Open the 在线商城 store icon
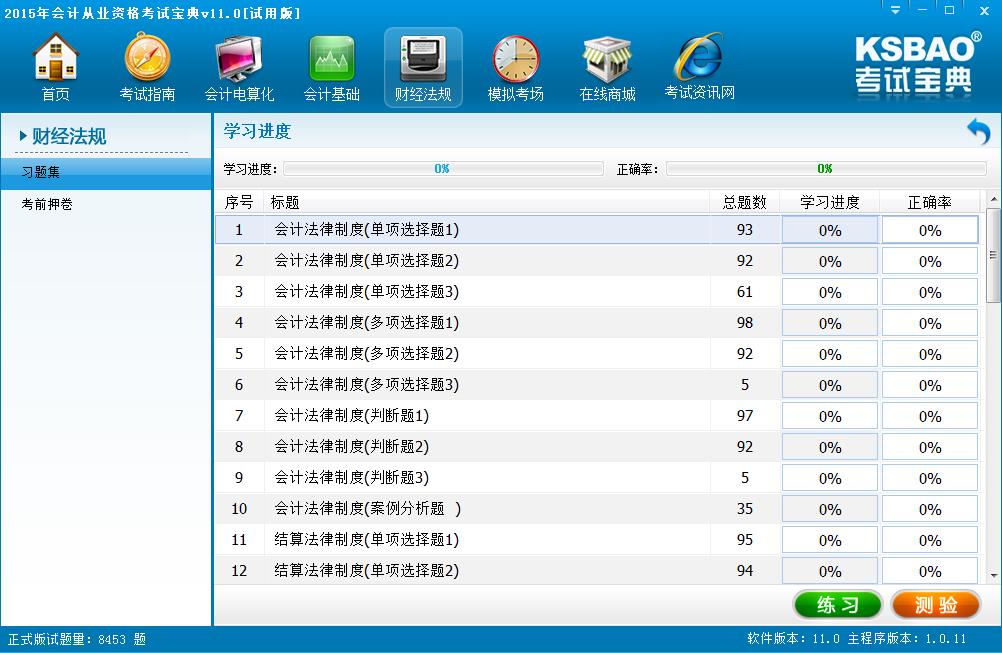Viewport: 1002px width, 653px height. (x=607, y=67)
